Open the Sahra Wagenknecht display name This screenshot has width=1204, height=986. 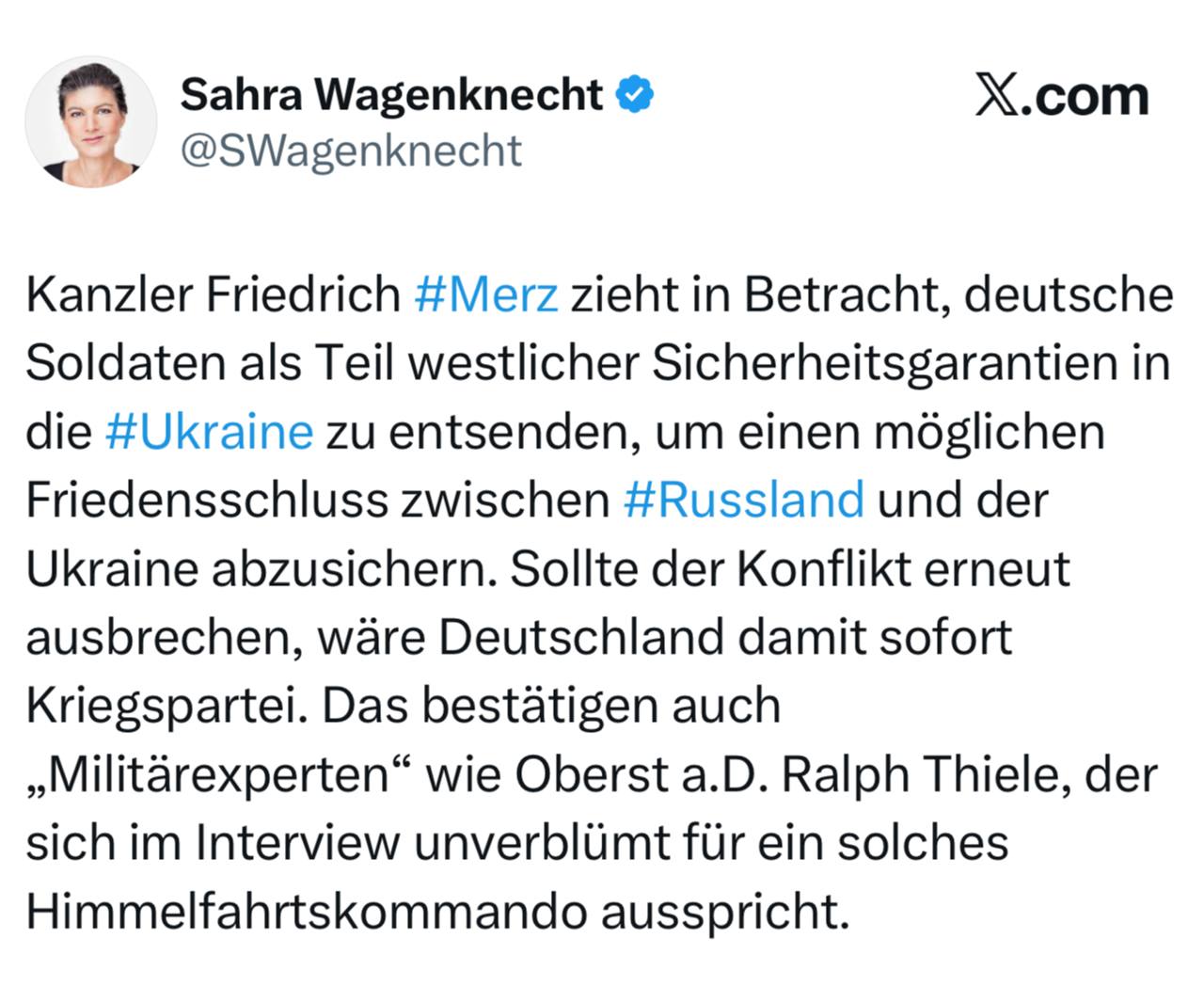(x=391, y=93)
